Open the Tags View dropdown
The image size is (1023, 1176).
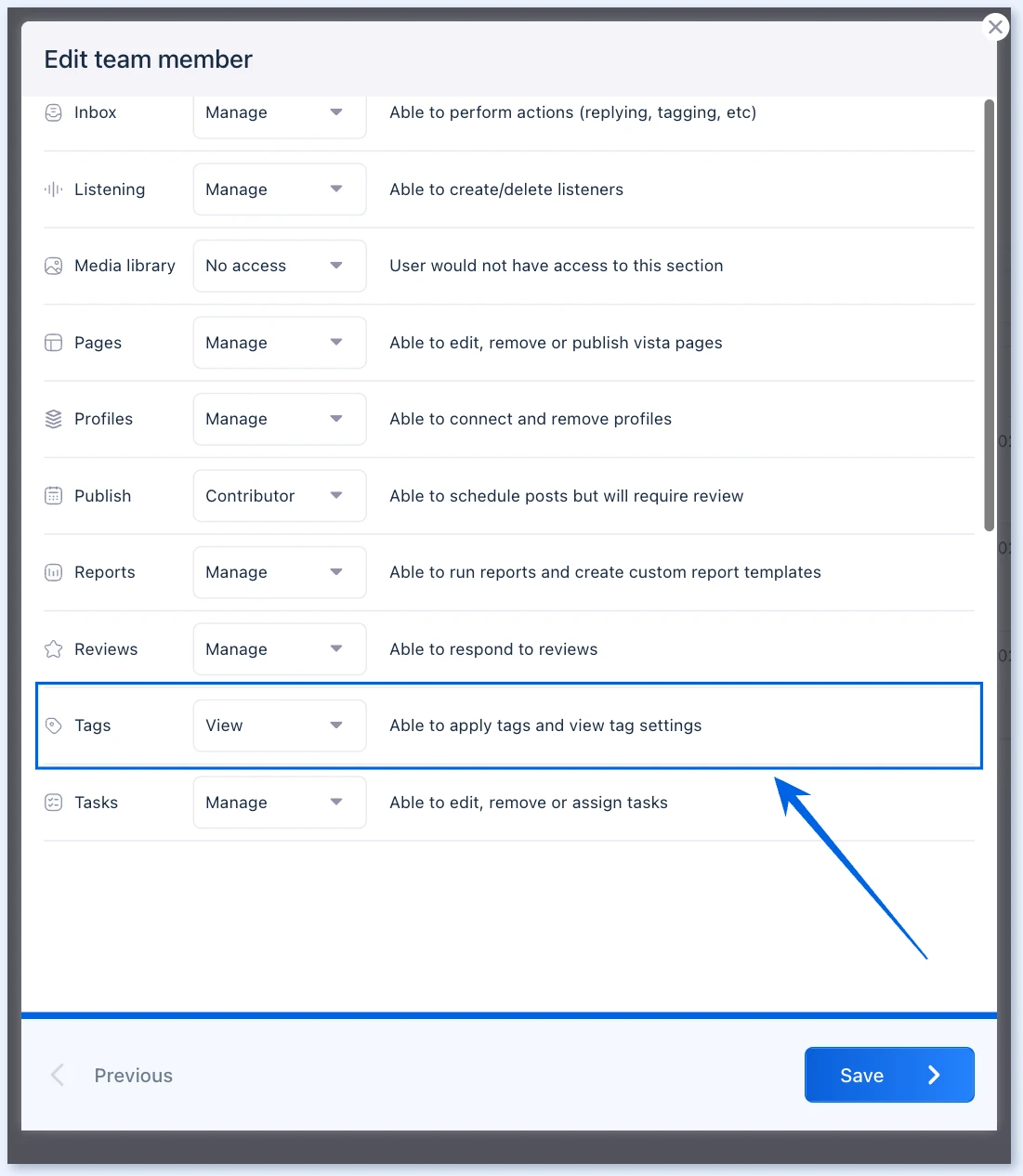tap(280, 725)
